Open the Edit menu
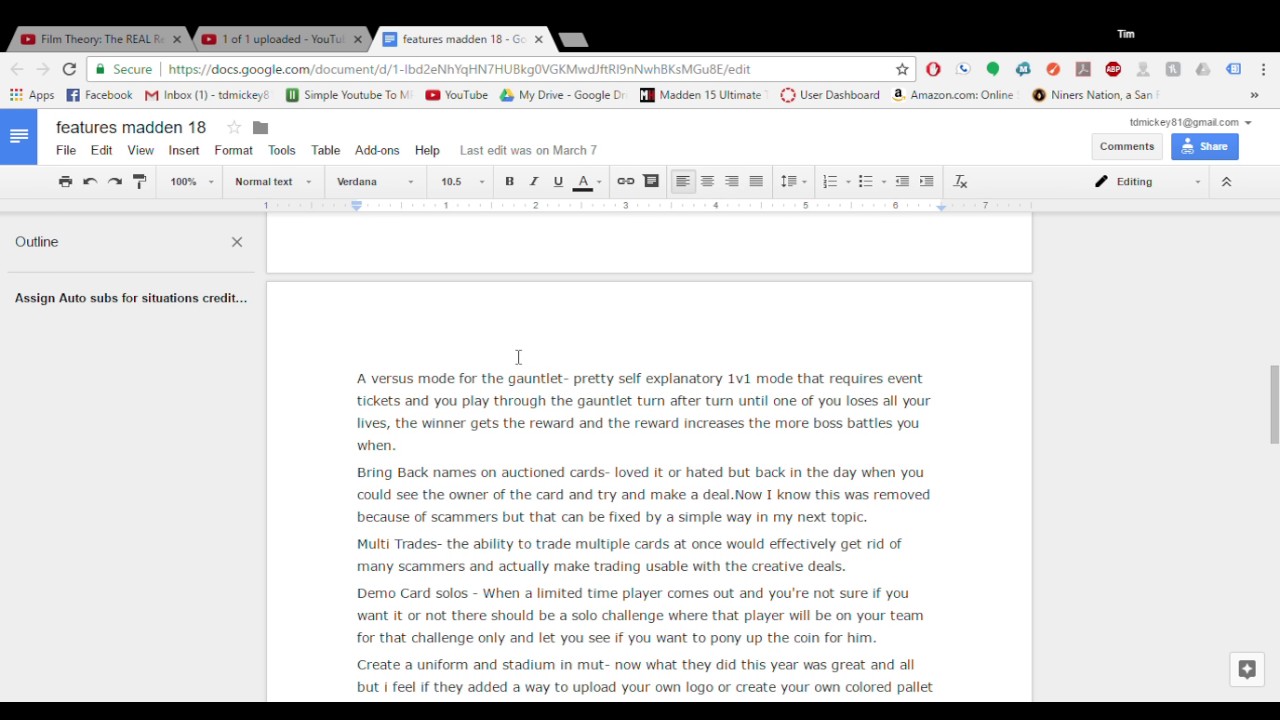 [x=102, y=150]
